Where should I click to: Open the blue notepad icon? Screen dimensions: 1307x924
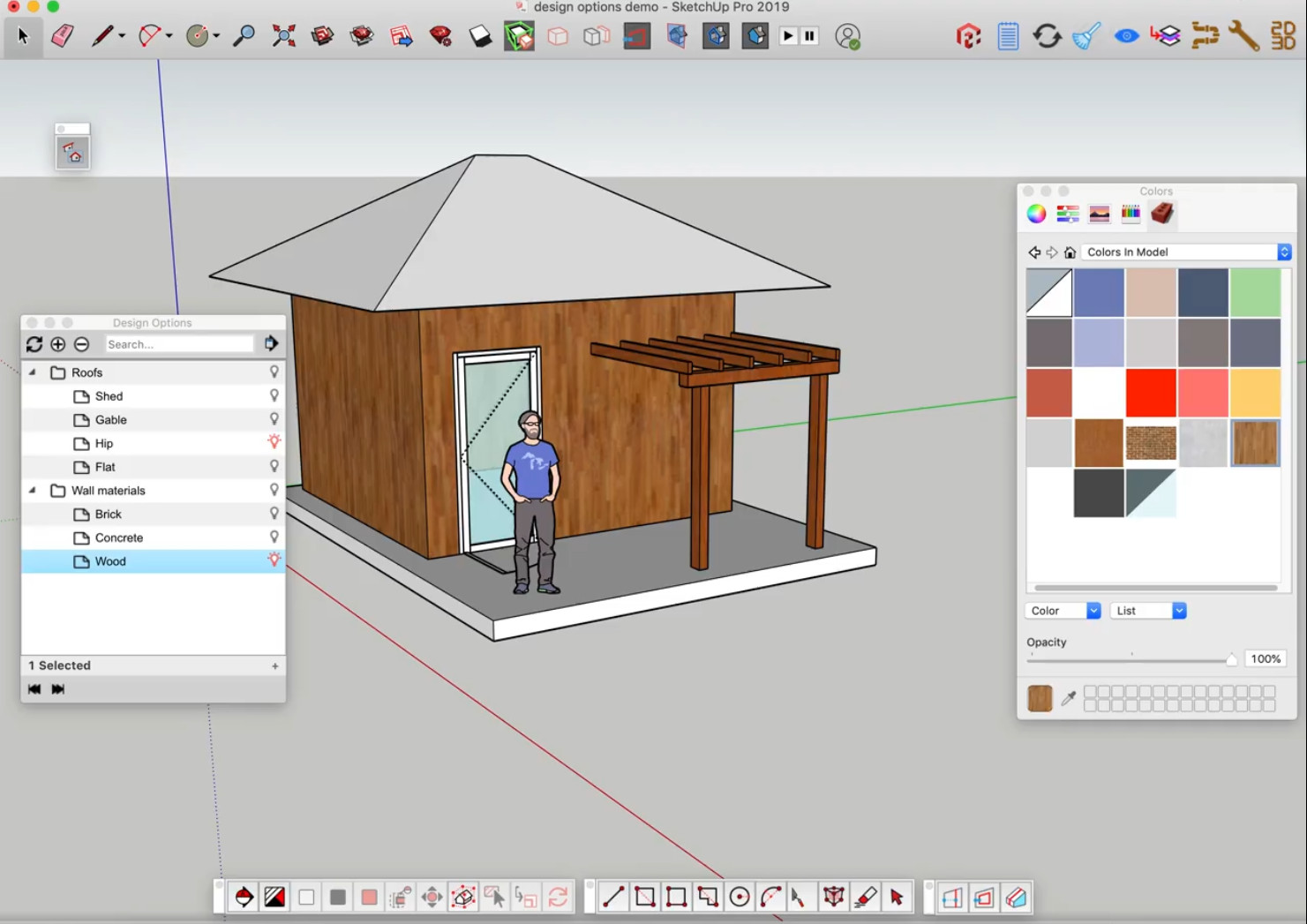coord(1008,36)
